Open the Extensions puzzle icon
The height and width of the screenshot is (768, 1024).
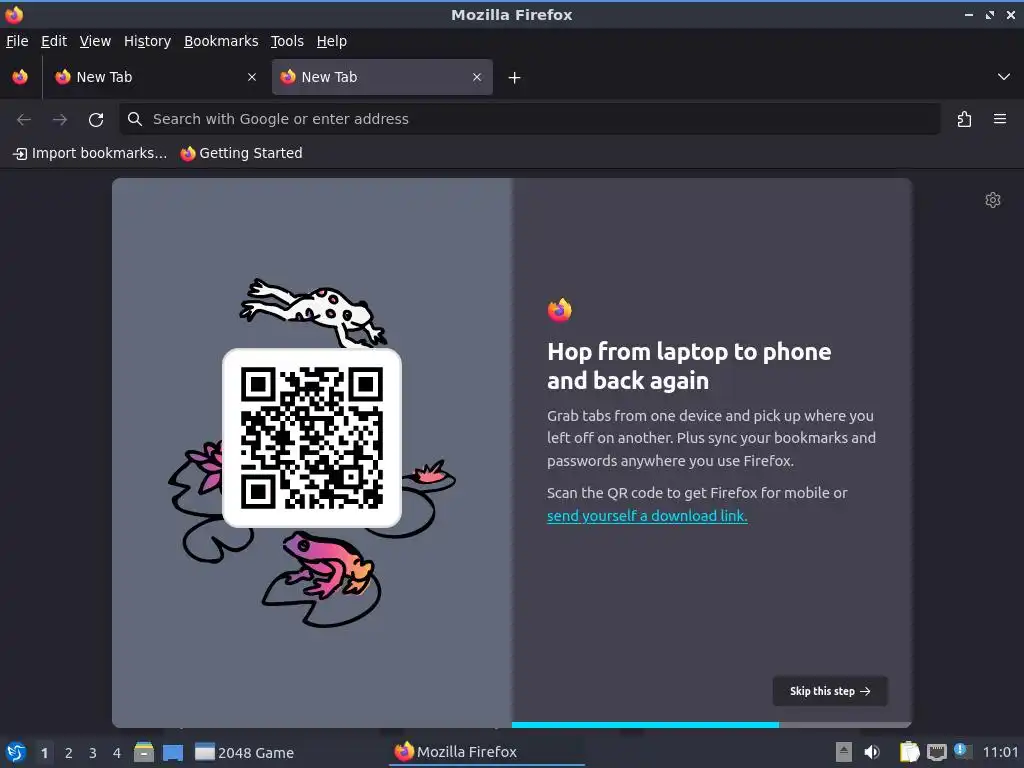point(965,119)
